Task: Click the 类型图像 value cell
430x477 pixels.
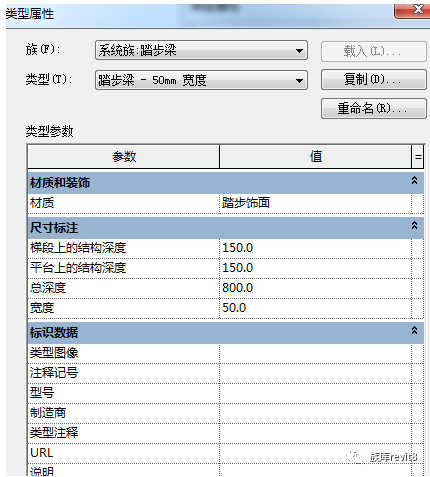Action: [x=315, y=353]
